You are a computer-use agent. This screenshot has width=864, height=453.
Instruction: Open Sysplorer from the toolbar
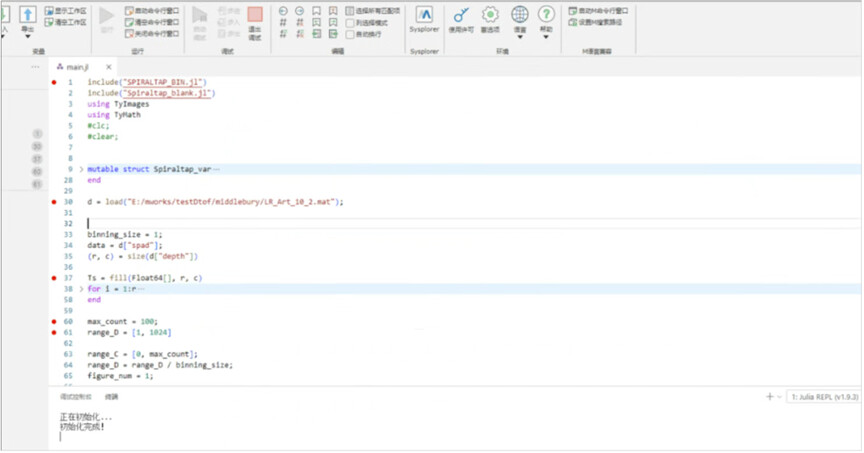[424, 20]
